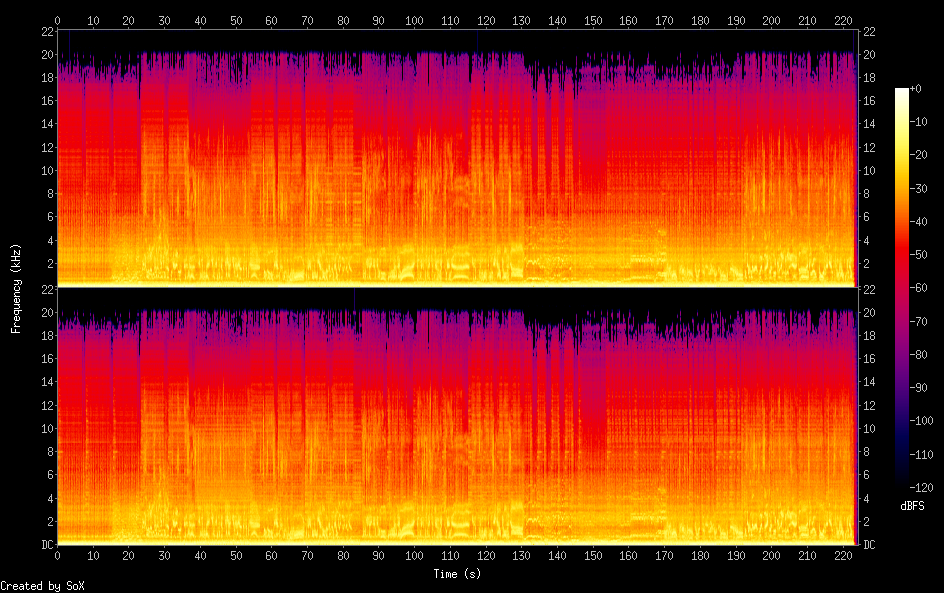Click the DC label on lower-left frequency axis
The width and height of the screenshot is (944, 593).
[x=45, y=545]
